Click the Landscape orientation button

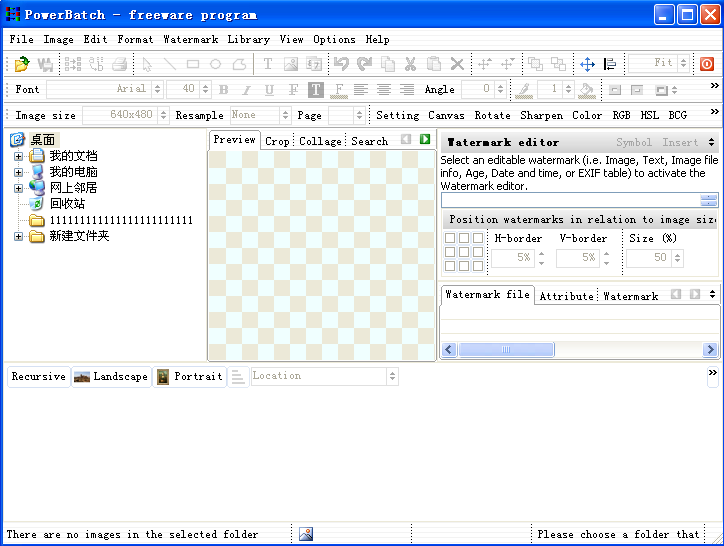click(111, 377)
